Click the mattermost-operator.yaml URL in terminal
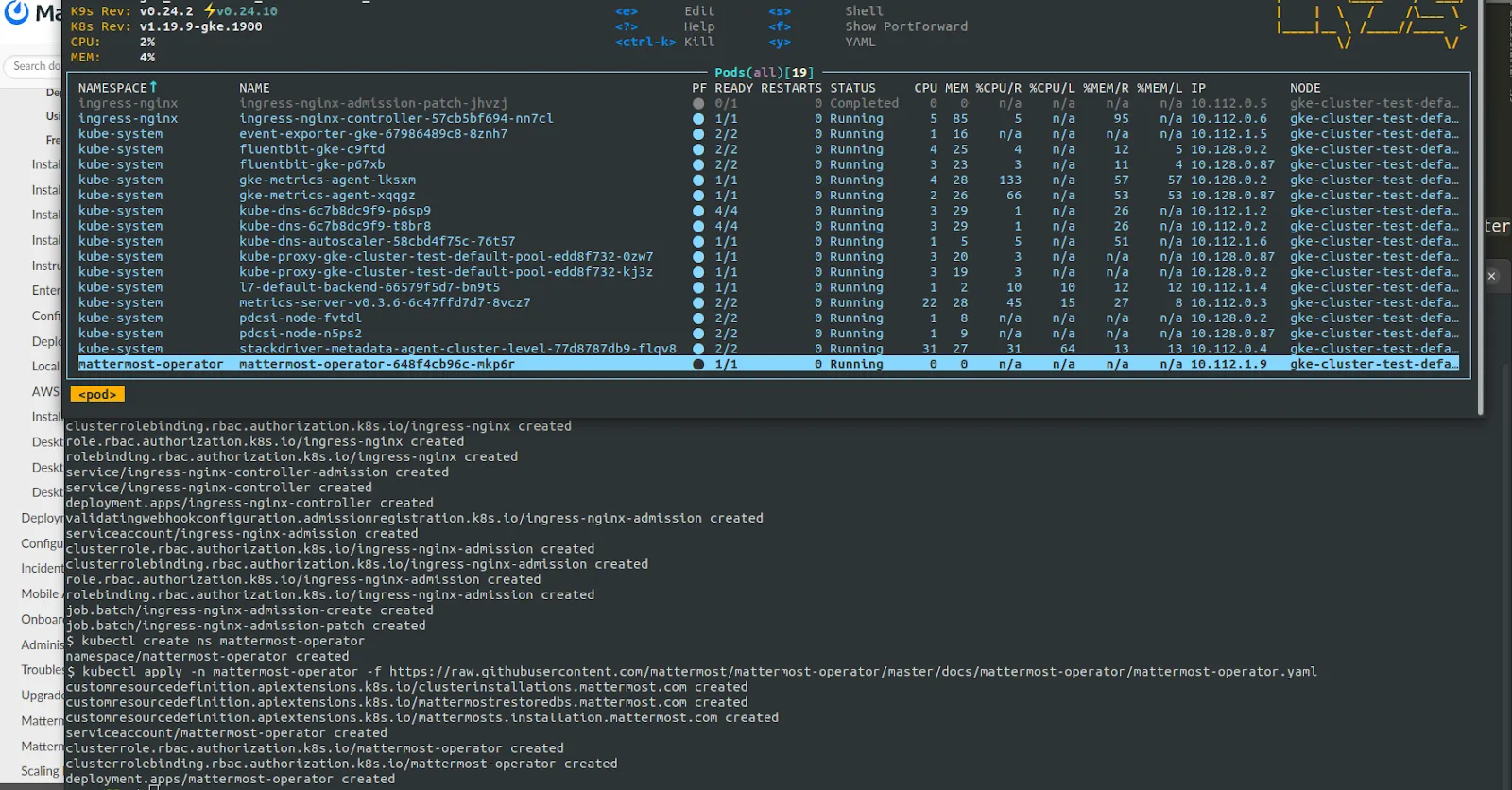Screen dimensions: 1512x790 (853, 672)
